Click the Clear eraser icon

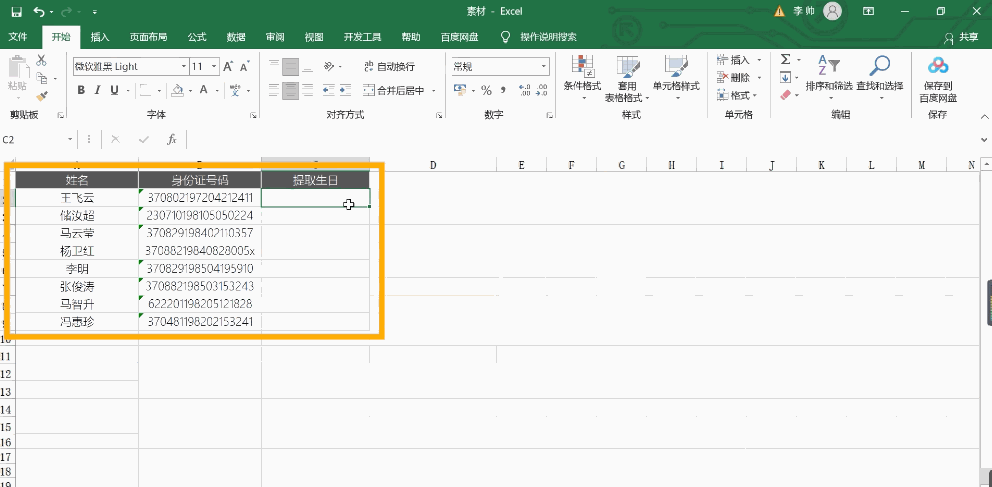point(786,95)
